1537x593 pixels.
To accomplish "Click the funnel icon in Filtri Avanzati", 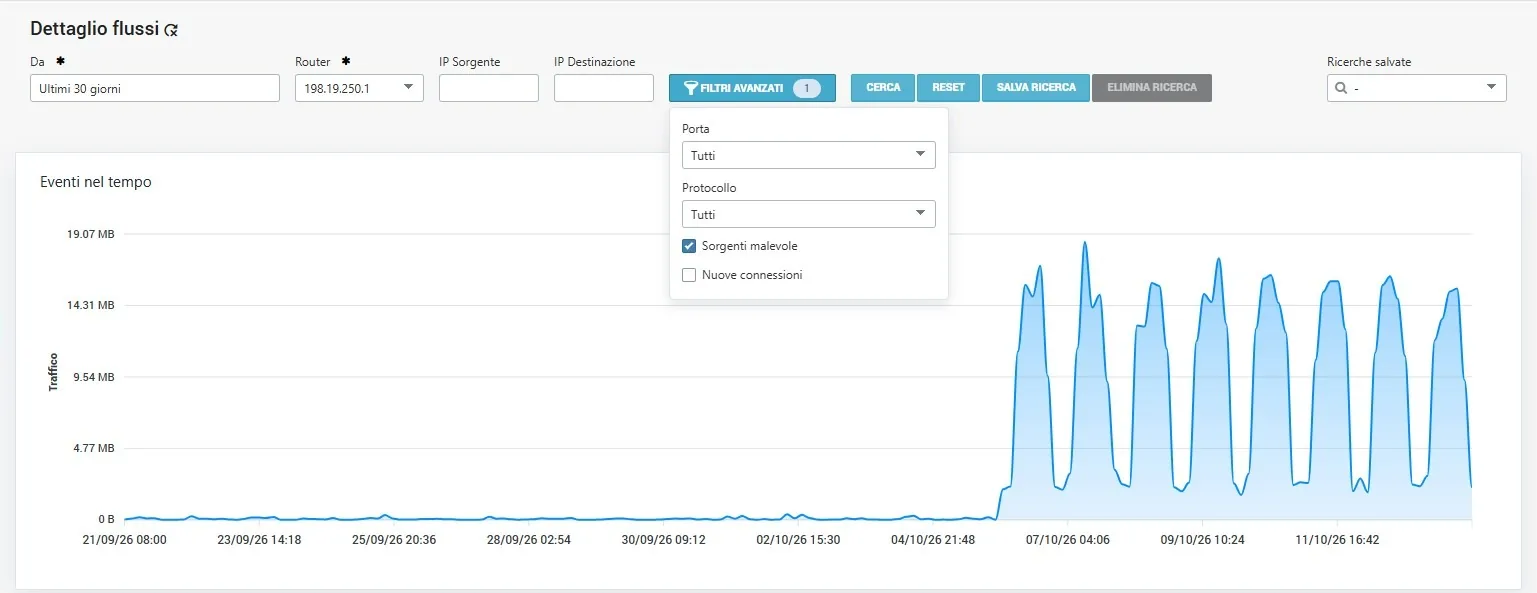I will point(690,88).
